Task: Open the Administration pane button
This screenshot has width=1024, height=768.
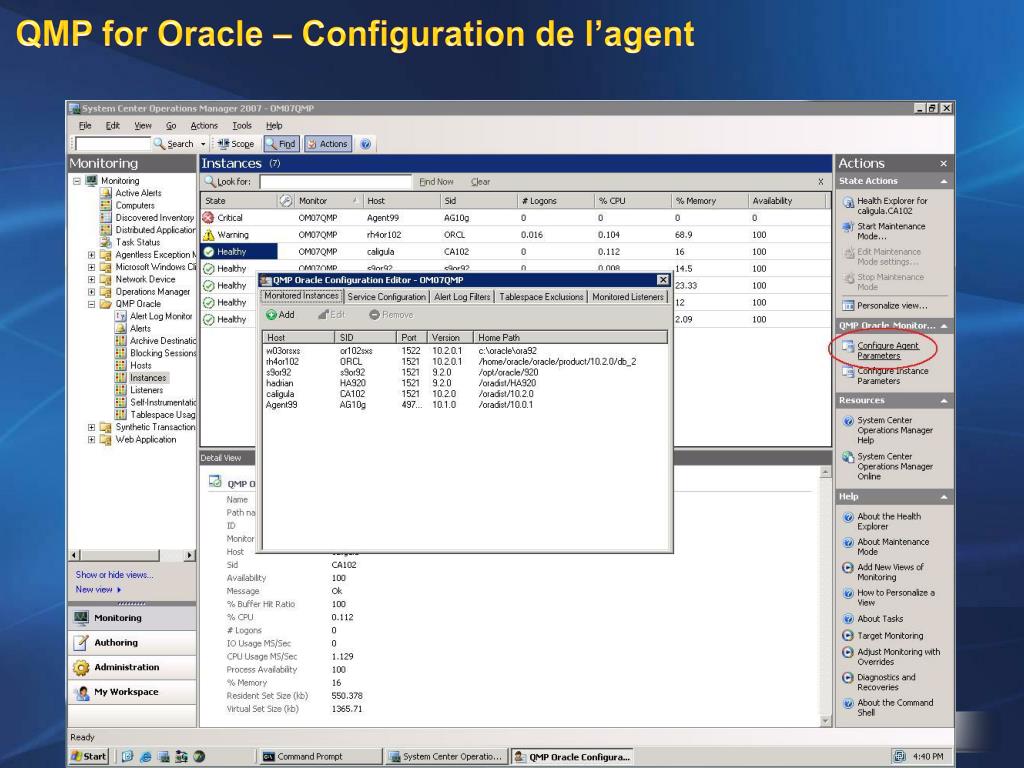Action: tap(132, 667)
